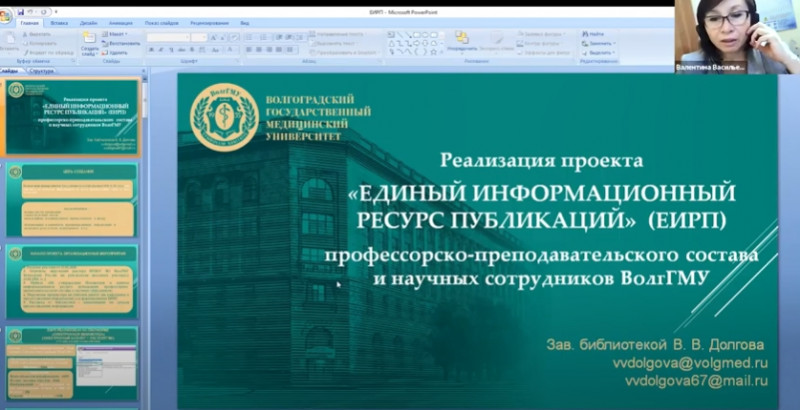This screenshot has width=800, height=410.
Task: Pick the font color button
Action: (231, 50)
